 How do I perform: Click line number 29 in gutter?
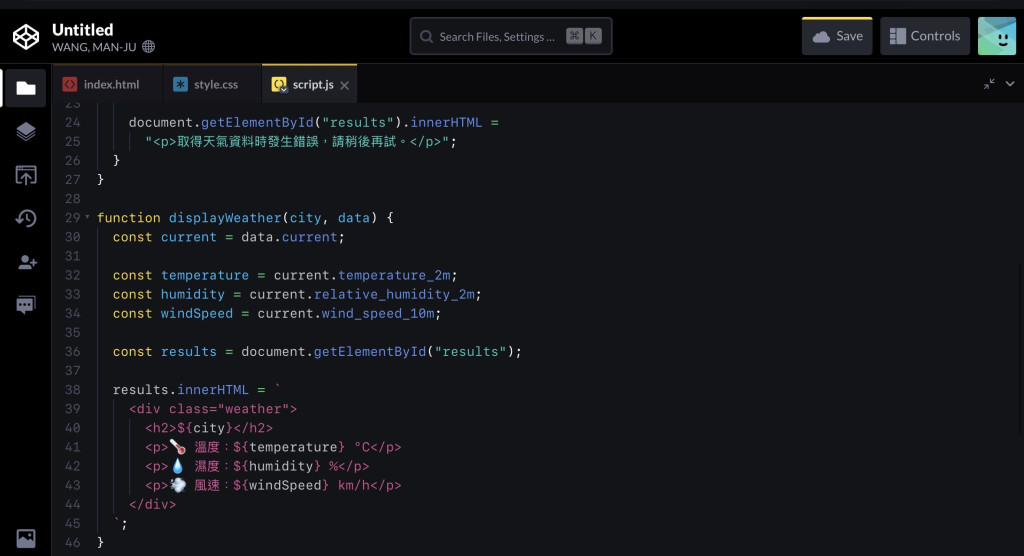(72, 218)
